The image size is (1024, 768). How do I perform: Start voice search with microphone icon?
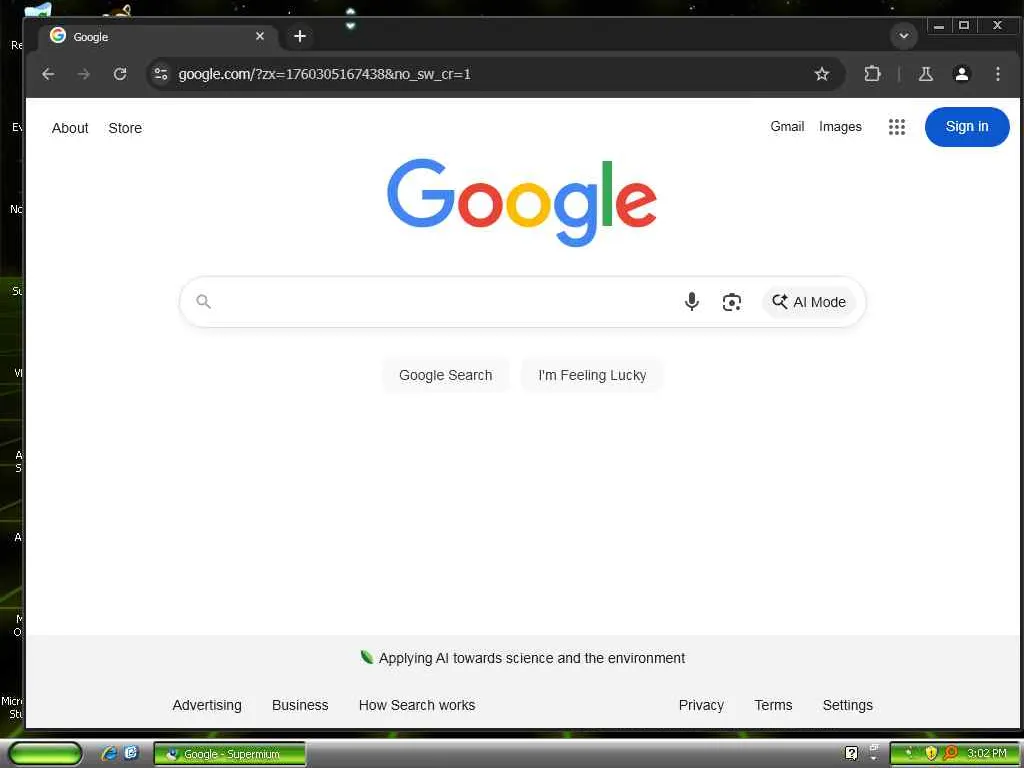(692, 302)
